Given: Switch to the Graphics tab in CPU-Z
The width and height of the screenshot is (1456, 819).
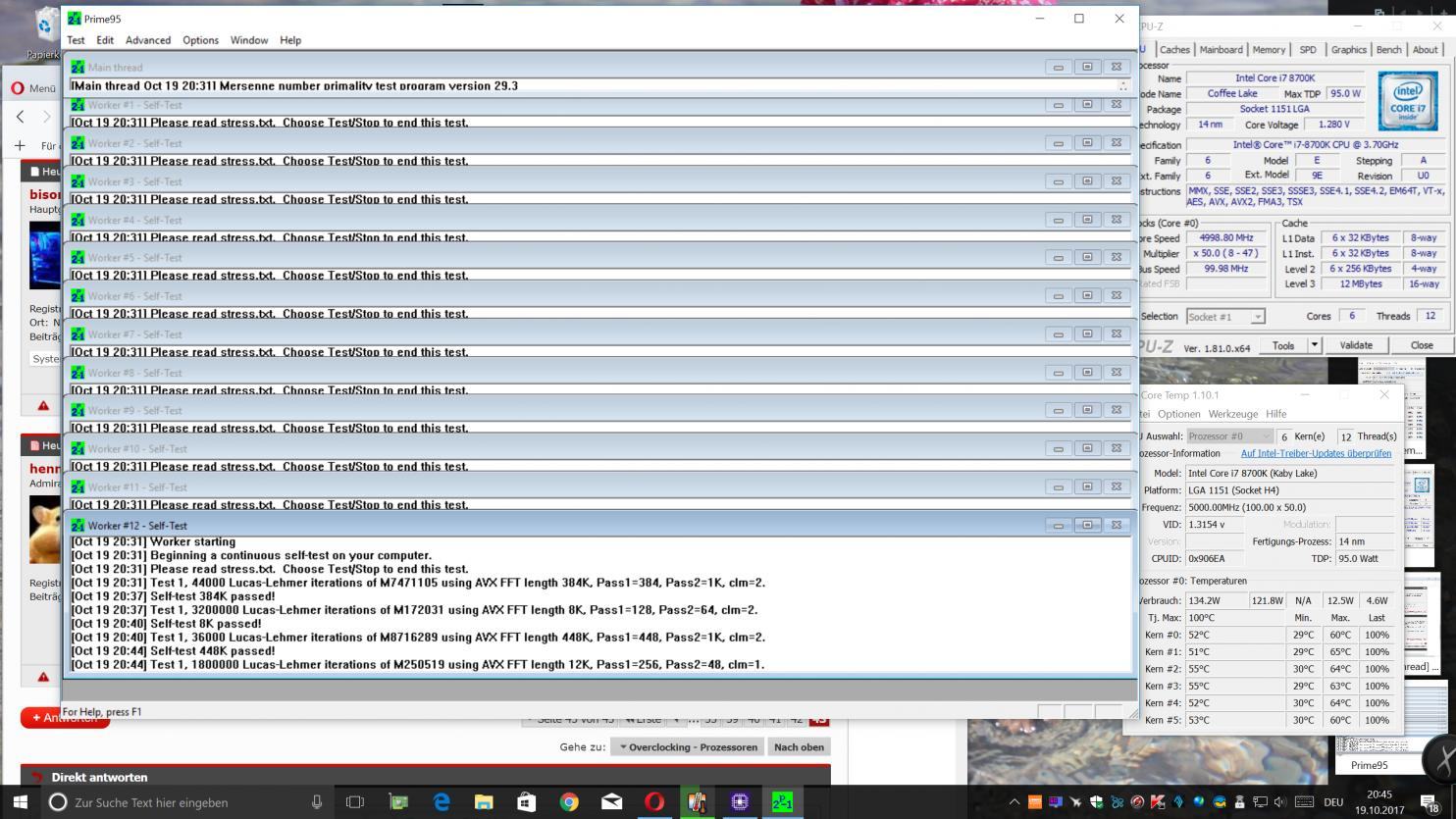Looking at the screenshot, I should coord(1348,50).
